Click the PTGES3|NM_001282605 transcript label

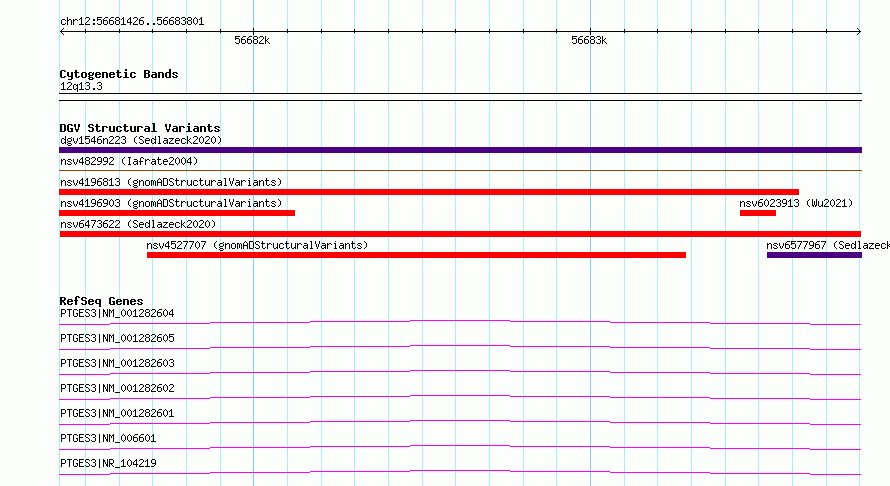click(117, 338)
